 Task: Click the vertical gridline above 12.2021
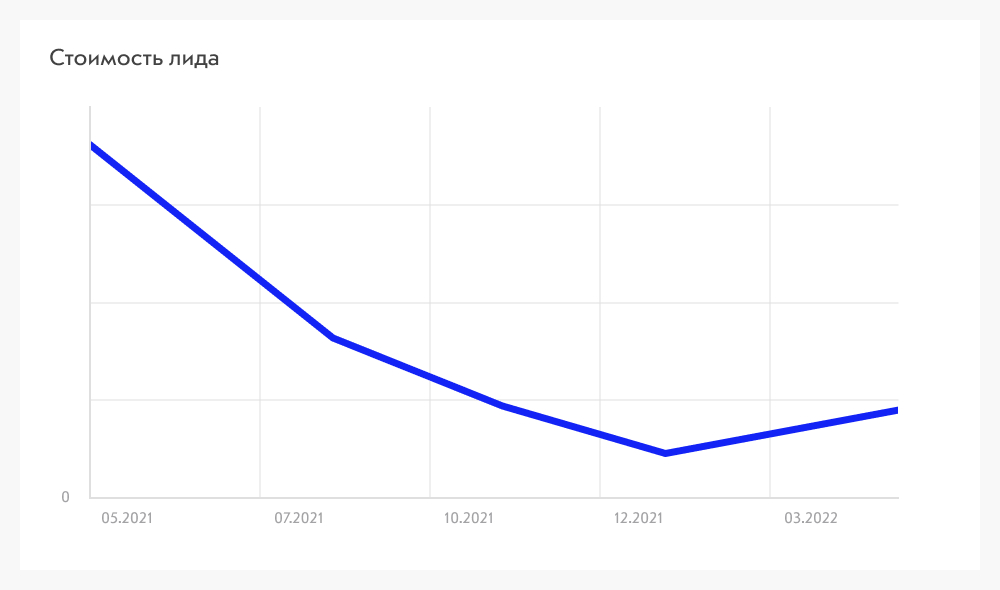click(x=600, y=255)
